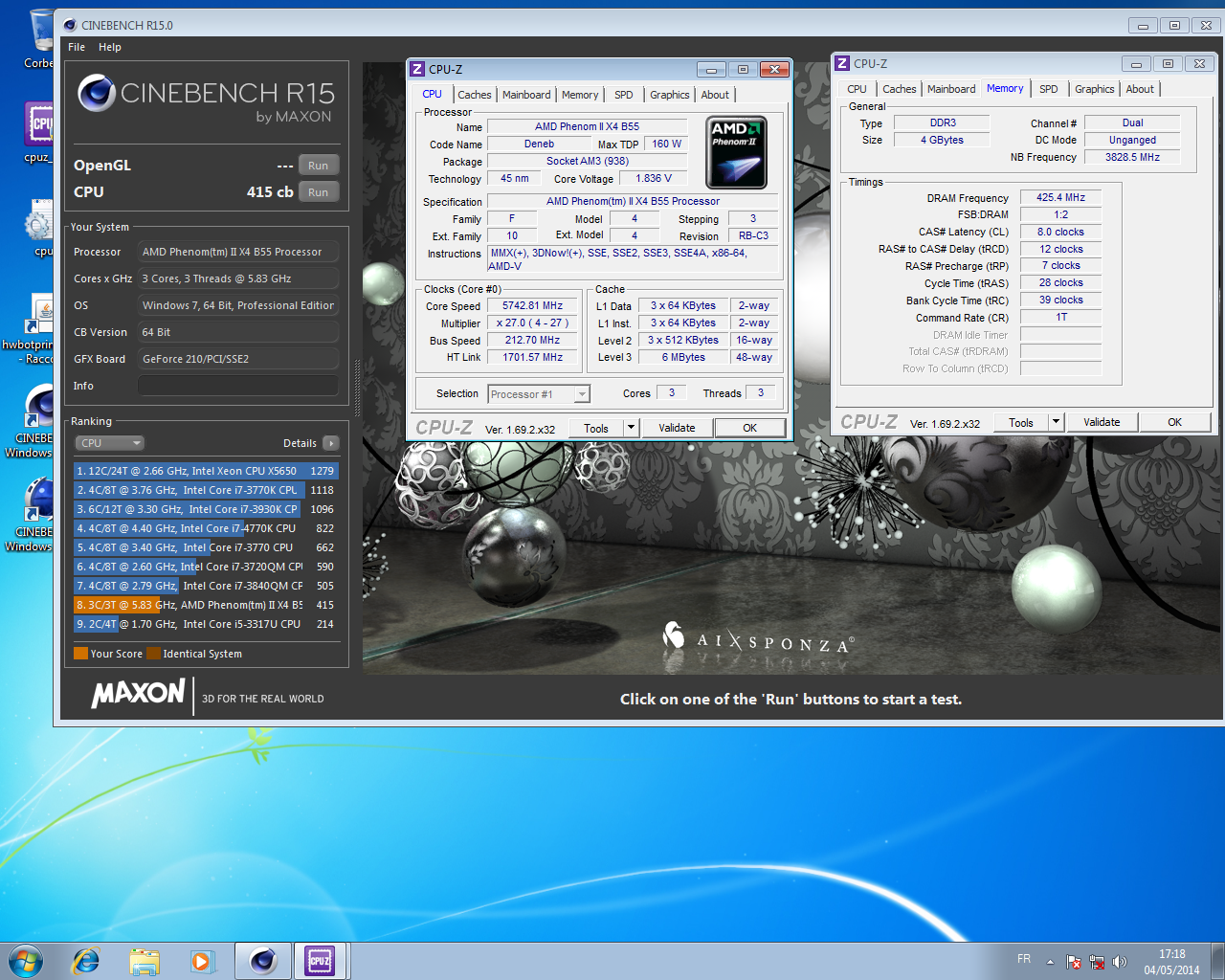The image size is (1225, 980).
Task: Click the network tray icon
Action: click(1097, 962)
